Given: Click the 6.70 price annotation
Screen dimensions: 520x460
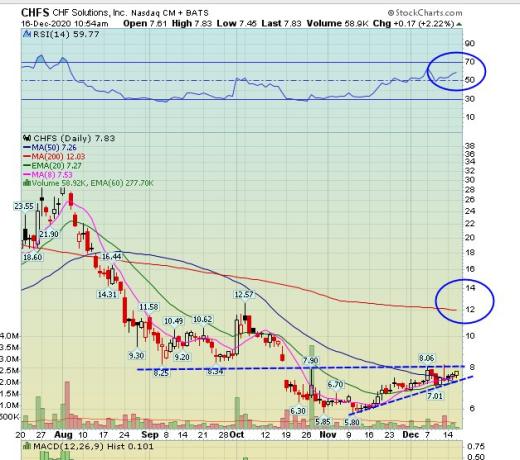Looking at the screenshot, I should 335,385.
